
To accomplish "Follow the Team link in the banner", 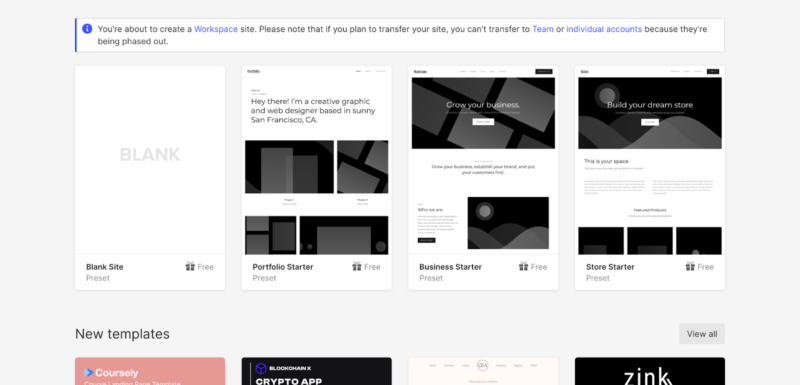I will (x=542, y=29).
